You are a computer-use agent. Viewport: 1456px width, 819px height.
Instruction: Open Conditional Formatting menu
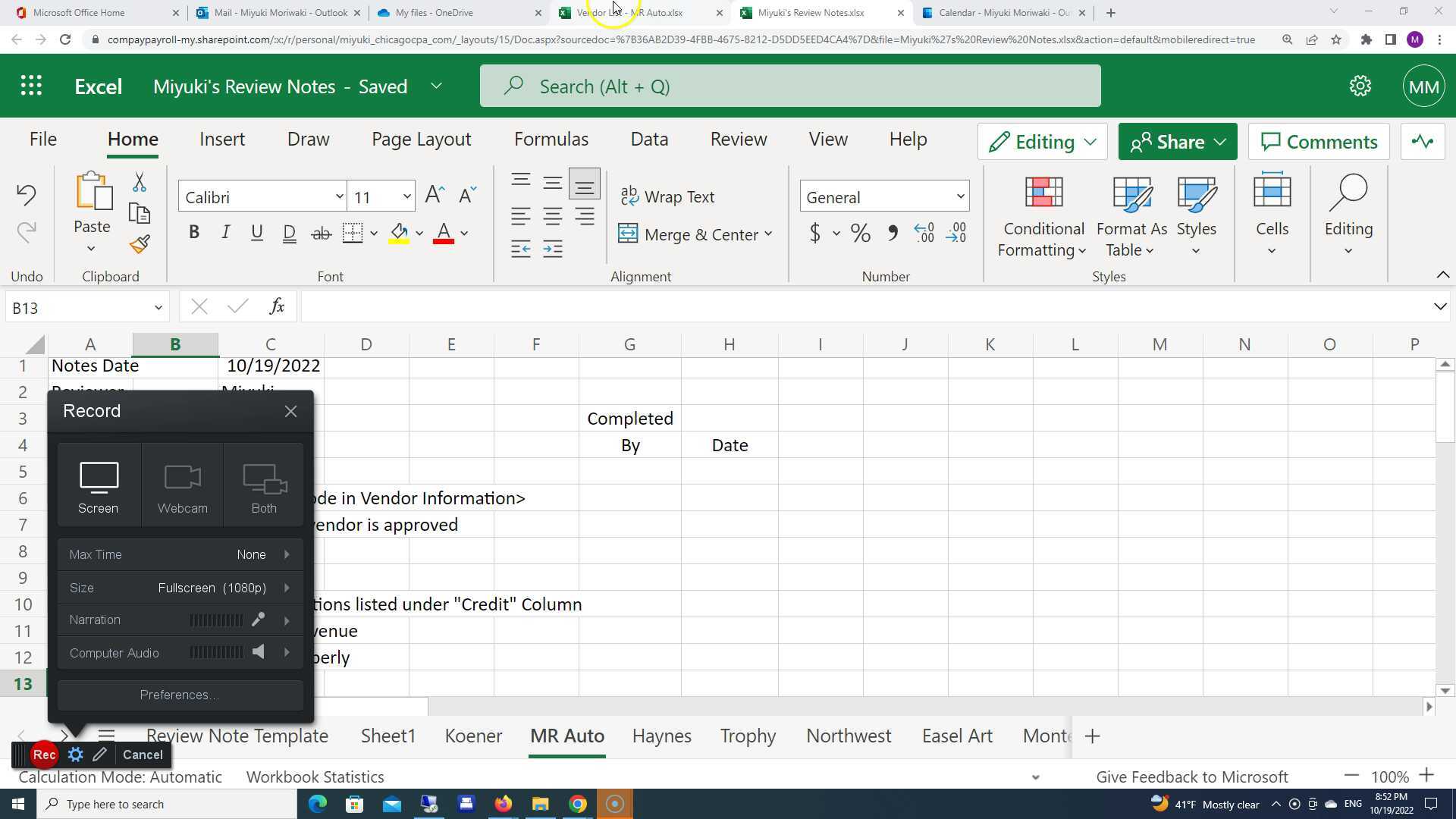pyautogui.click(x=1043, y=216)
